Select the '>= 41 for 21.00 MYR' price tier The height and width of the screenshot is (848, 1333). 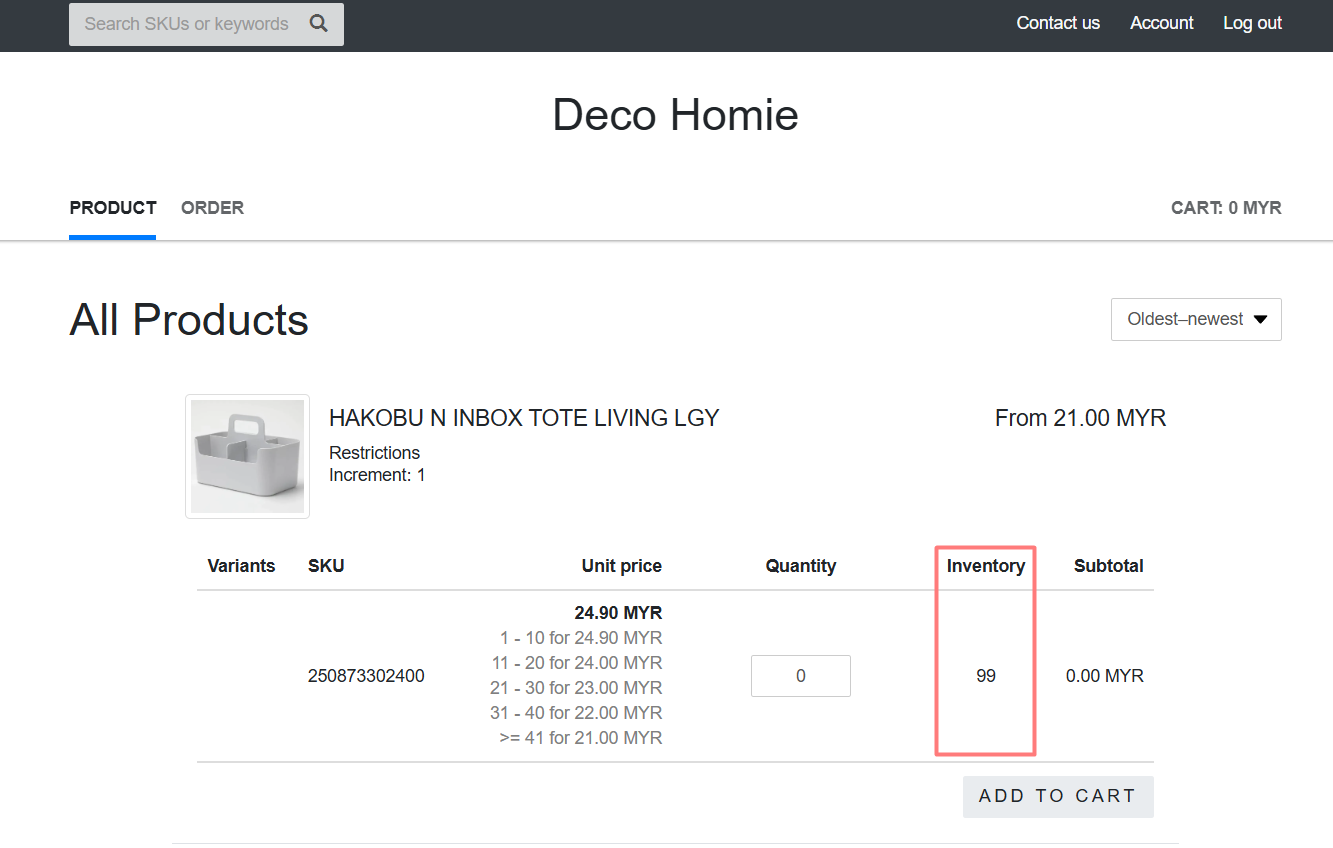click(580, 738)
